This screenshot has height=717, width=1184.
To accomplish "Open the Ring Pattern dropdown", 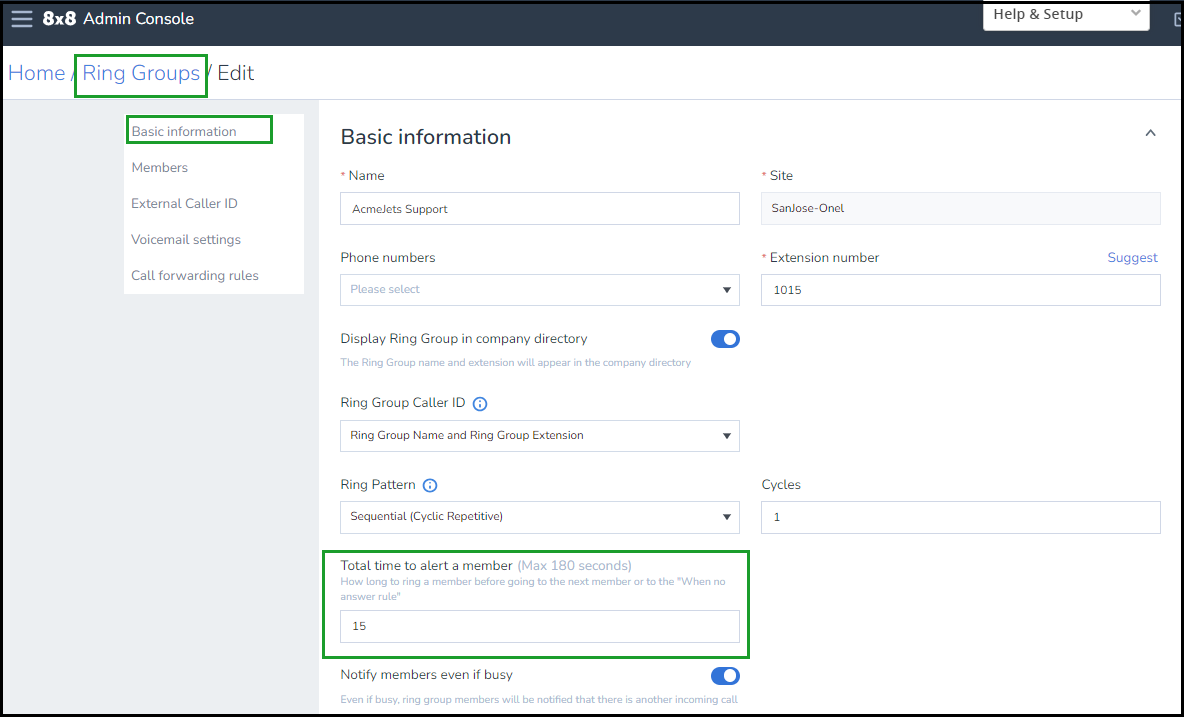I will [540, 517].
